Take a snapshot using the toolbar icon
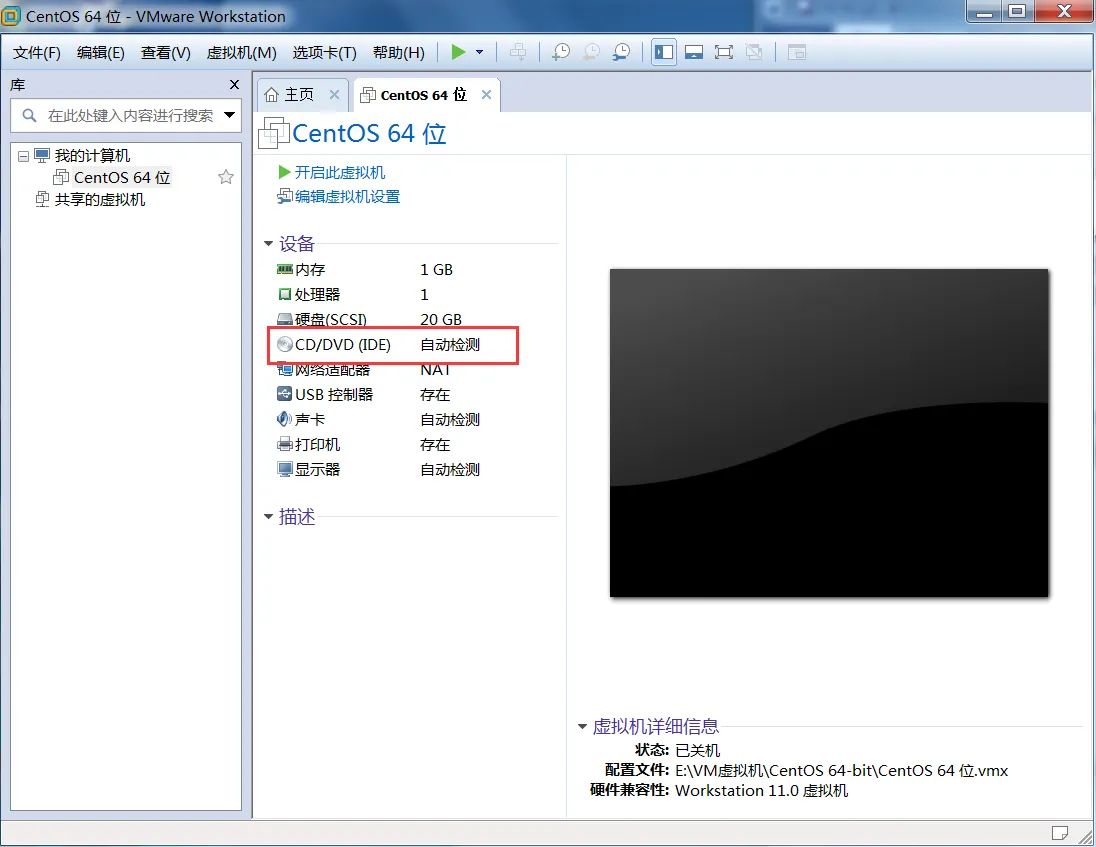Viewport: 1096px width, 847px height. [x=561, y=52]
